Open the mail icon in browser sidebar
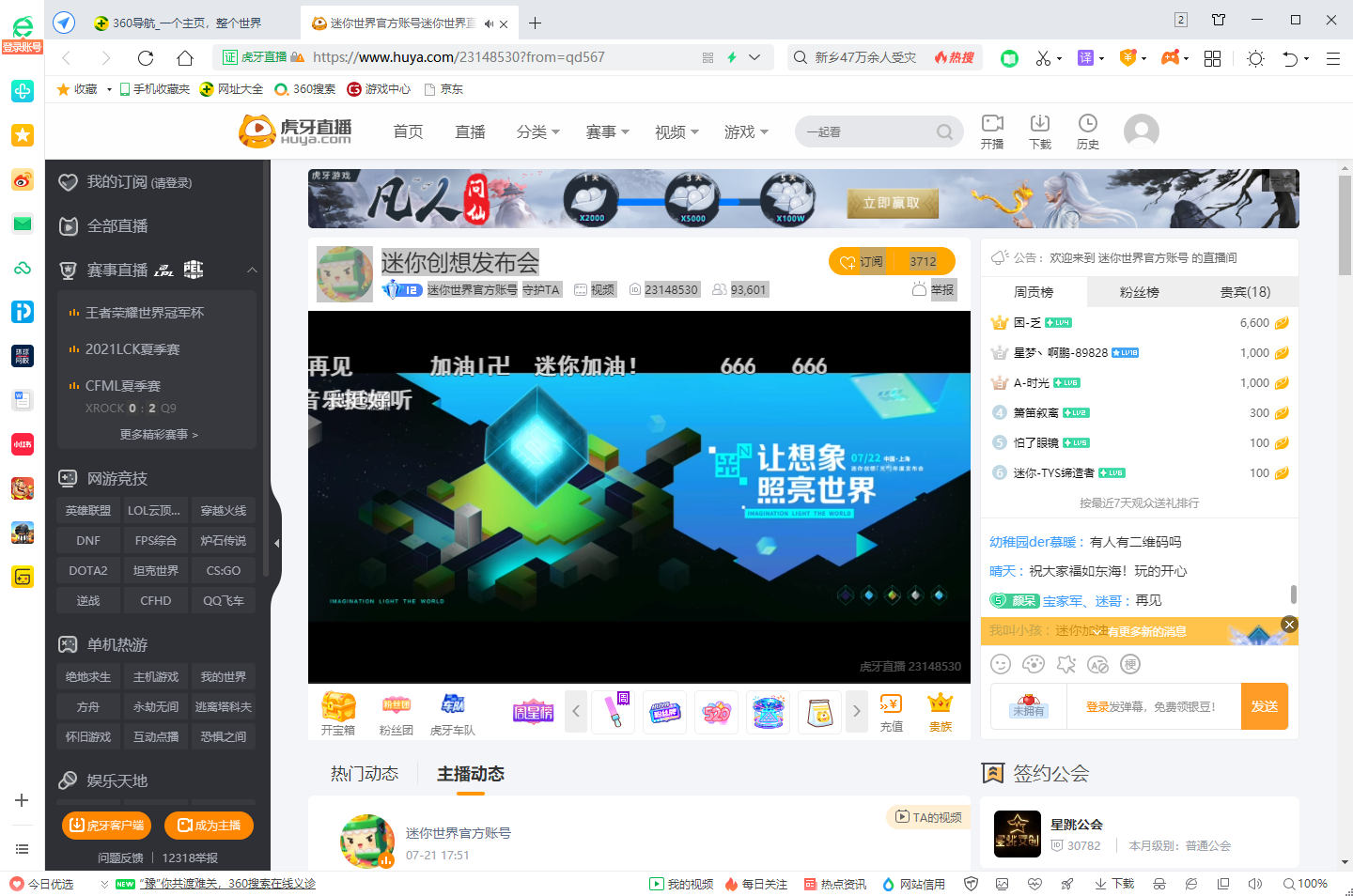 [x=23, y=224]
